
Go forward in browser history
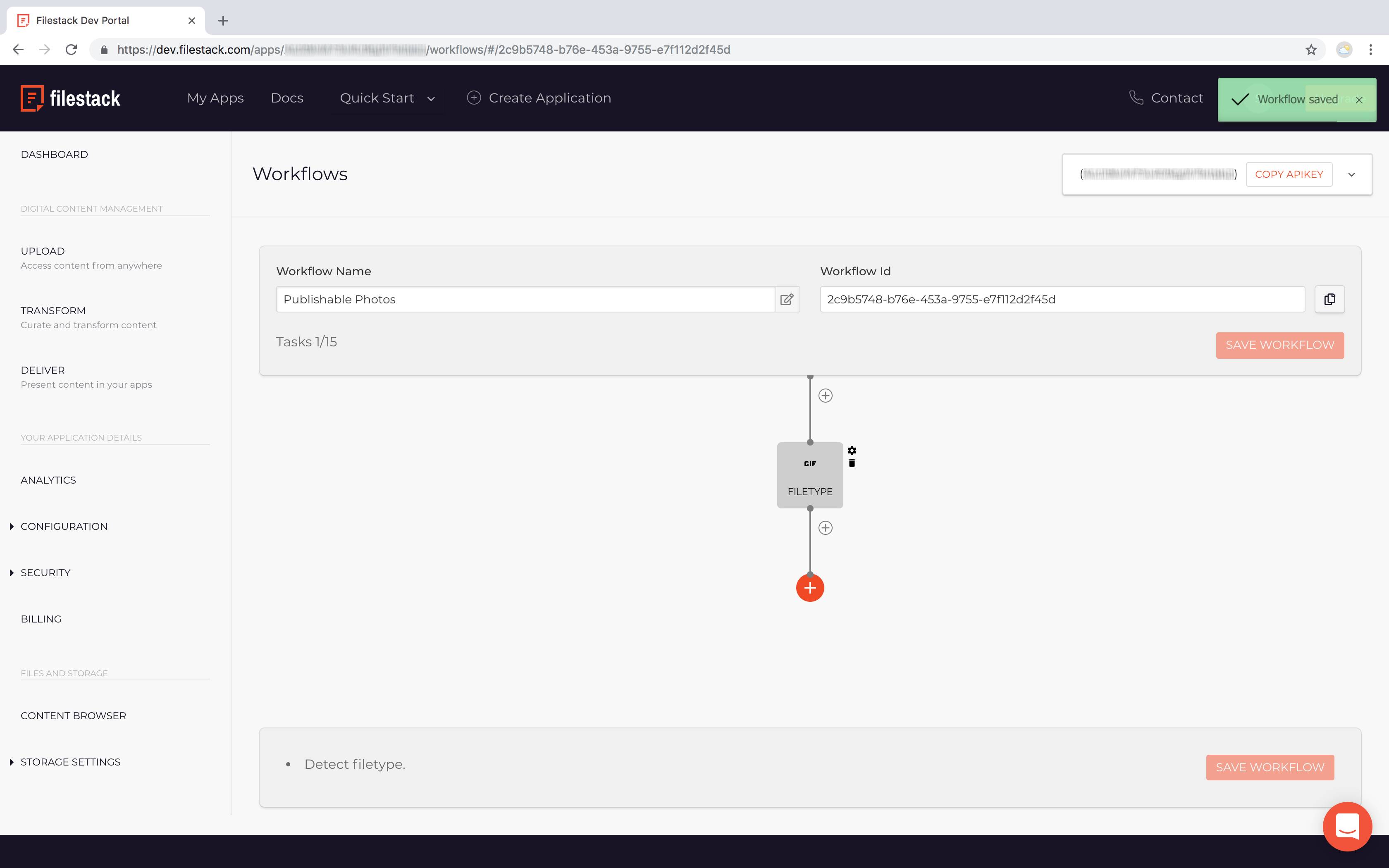coord(45,50)
